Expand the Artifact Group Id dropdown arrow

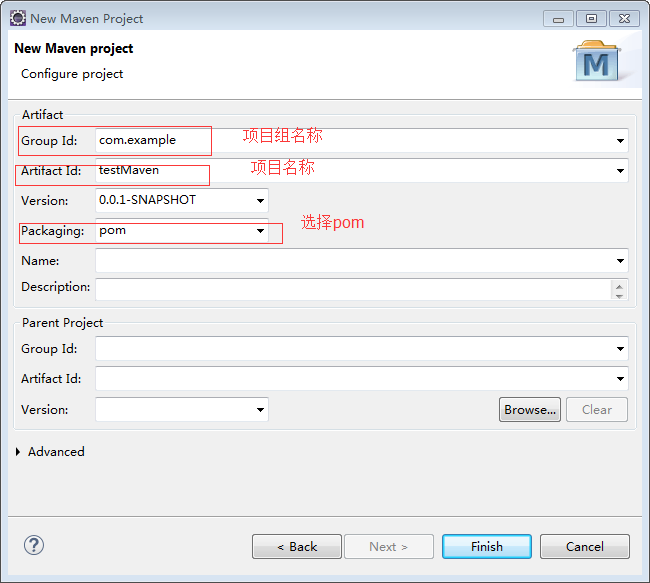620,141
